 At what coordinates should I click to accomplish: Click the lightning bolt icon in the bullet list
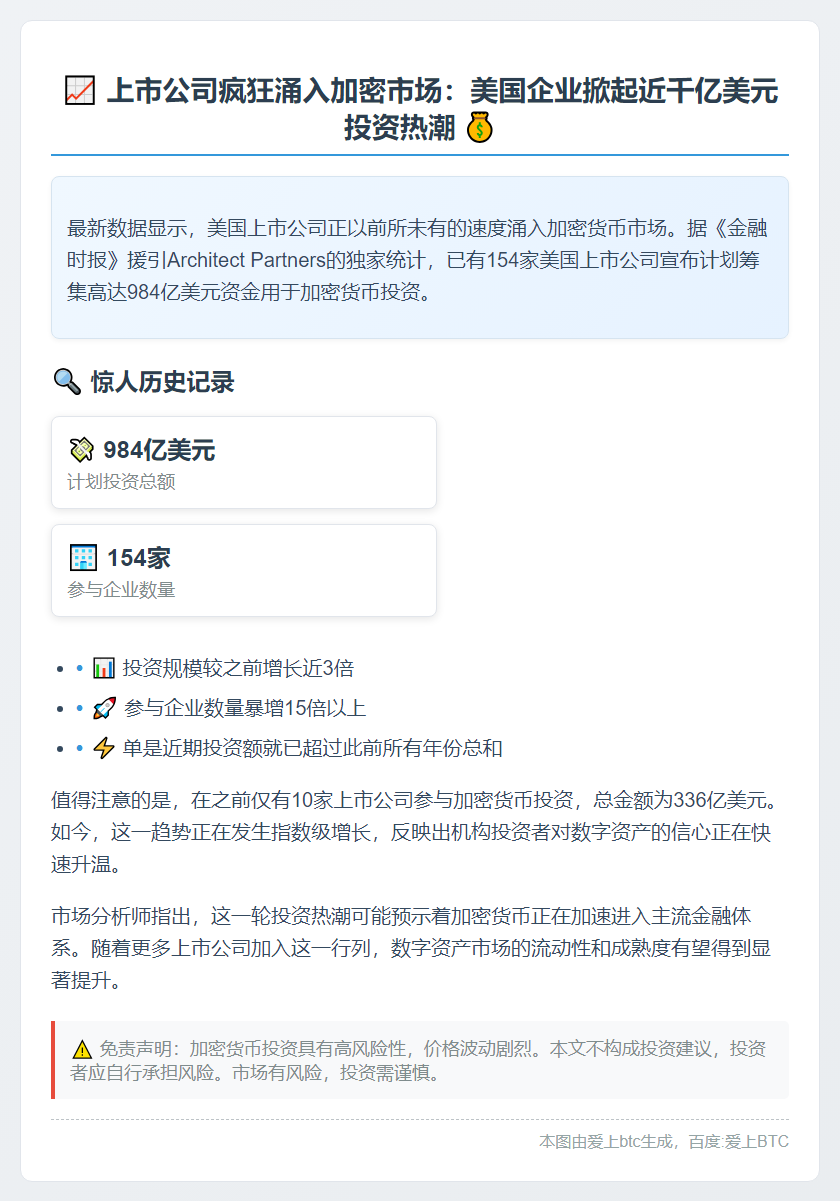click(103, 749)
